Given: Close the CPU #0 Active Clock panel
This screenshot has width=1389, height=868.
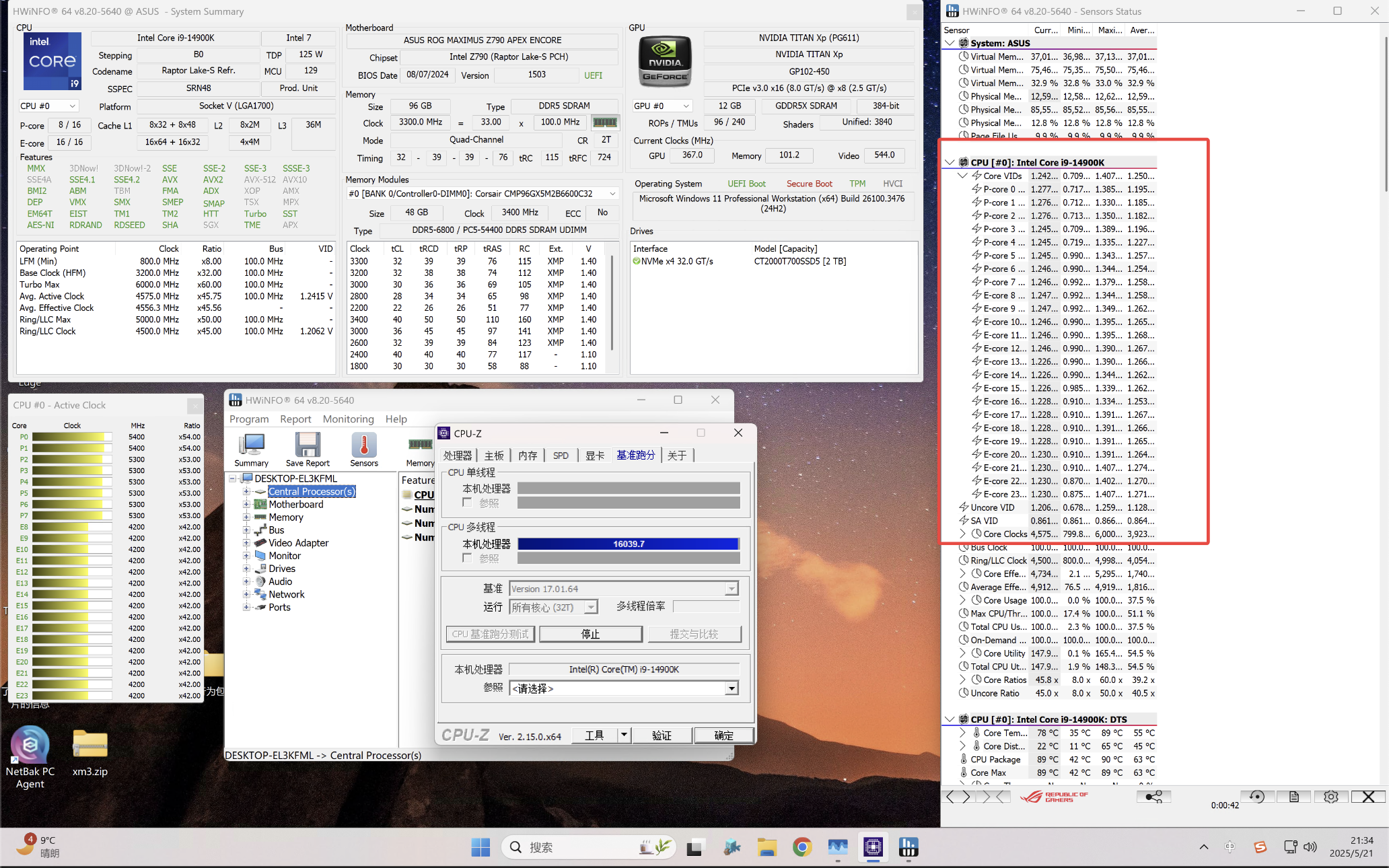Looking at the screenshot, I should tap(194, 405).
